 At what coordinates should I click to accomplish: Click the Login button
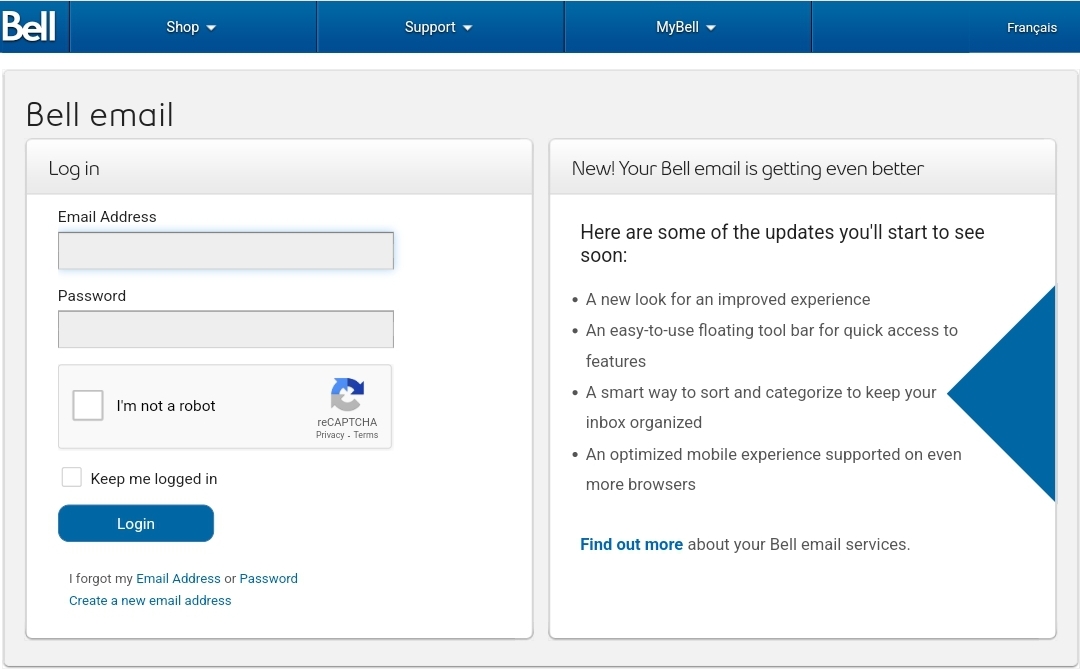click(x=136, y=523)
